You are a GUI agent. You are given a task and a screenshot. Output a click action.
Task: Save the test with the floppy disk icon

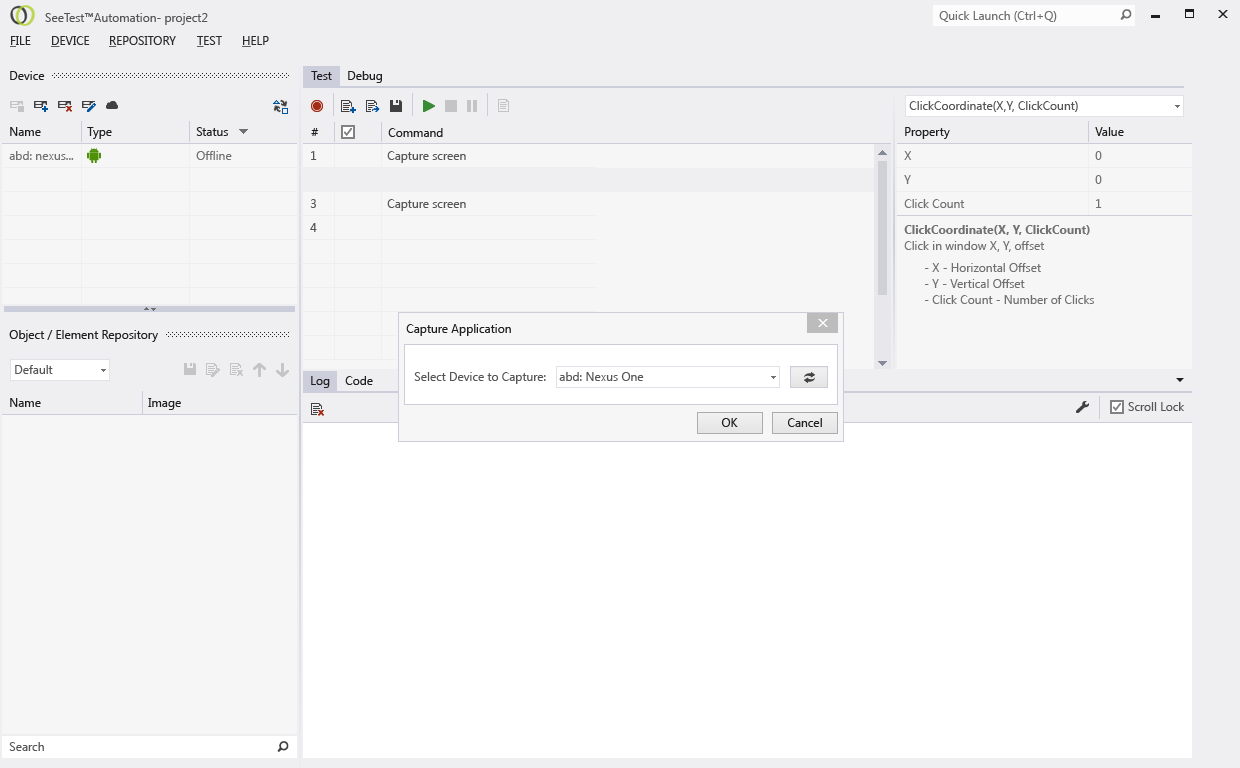[396, 106]
